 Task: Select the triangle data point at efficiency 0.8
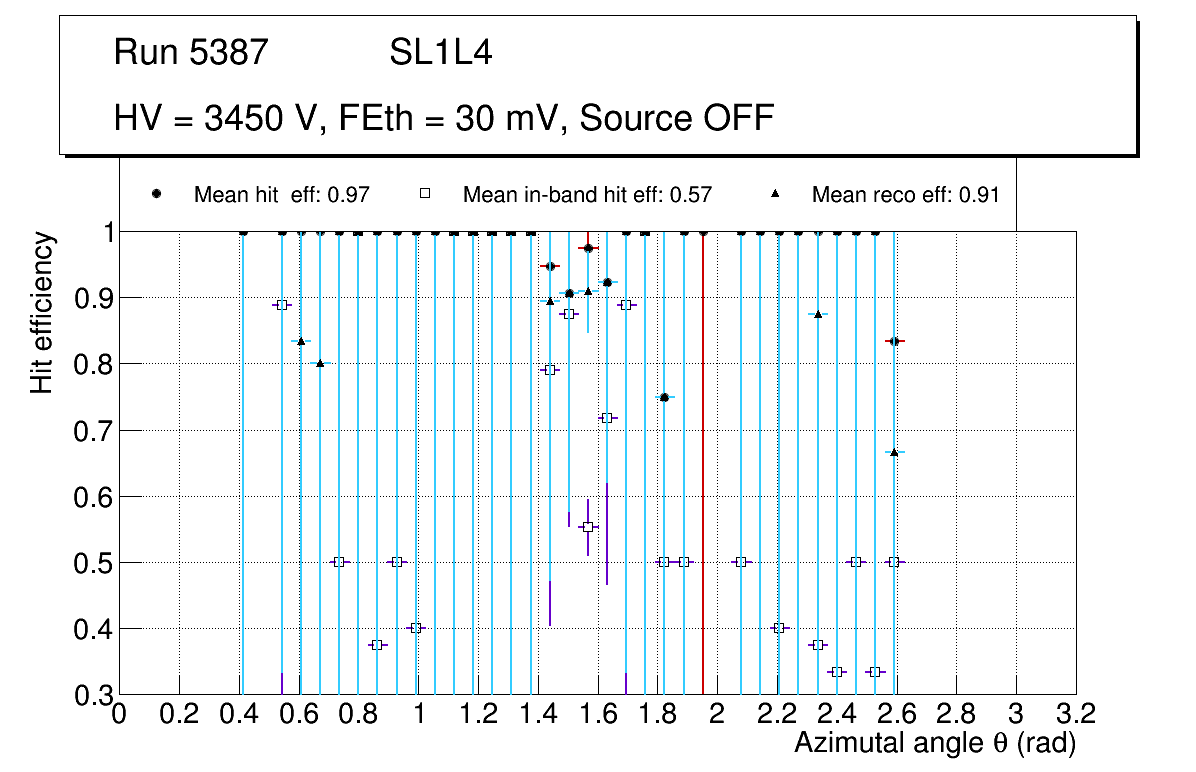tap(320, 363)
